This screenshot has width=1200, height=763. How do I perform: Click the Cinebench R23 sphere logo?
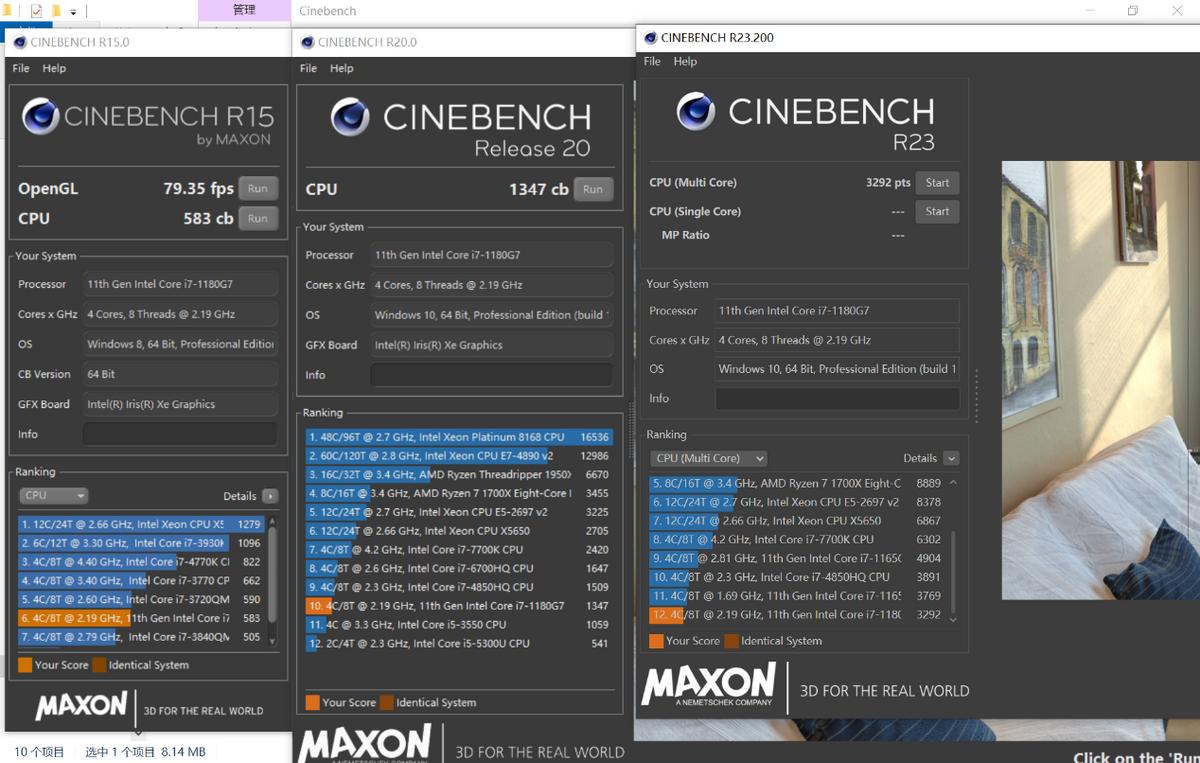click(695, 111)
